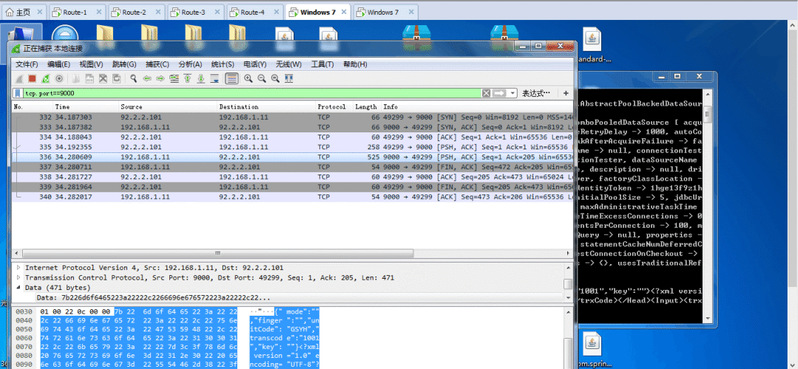
Task: Click the 表达式… expression button
Action: (536, 93)
